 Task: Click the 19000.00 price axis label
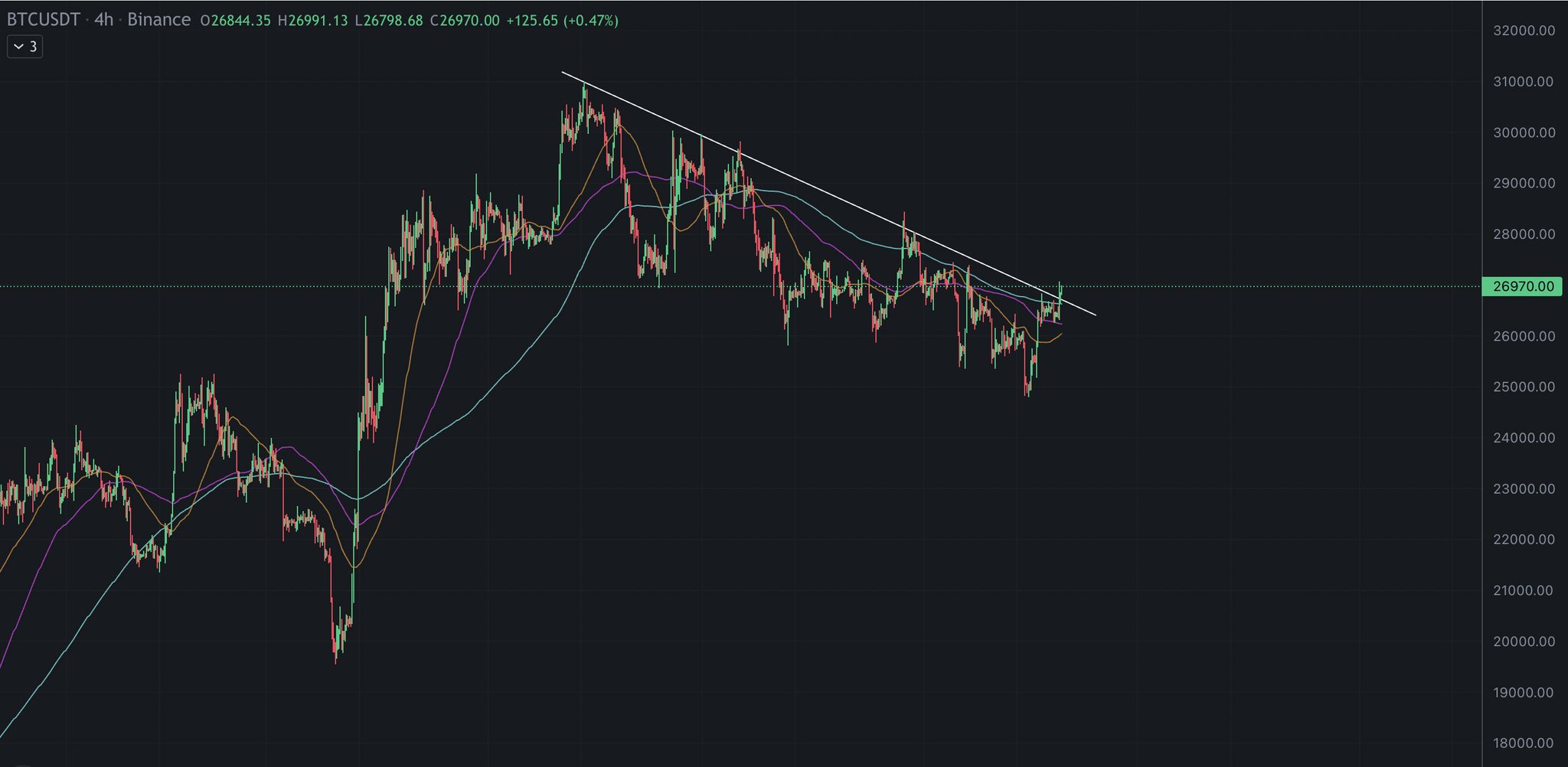1524,692
